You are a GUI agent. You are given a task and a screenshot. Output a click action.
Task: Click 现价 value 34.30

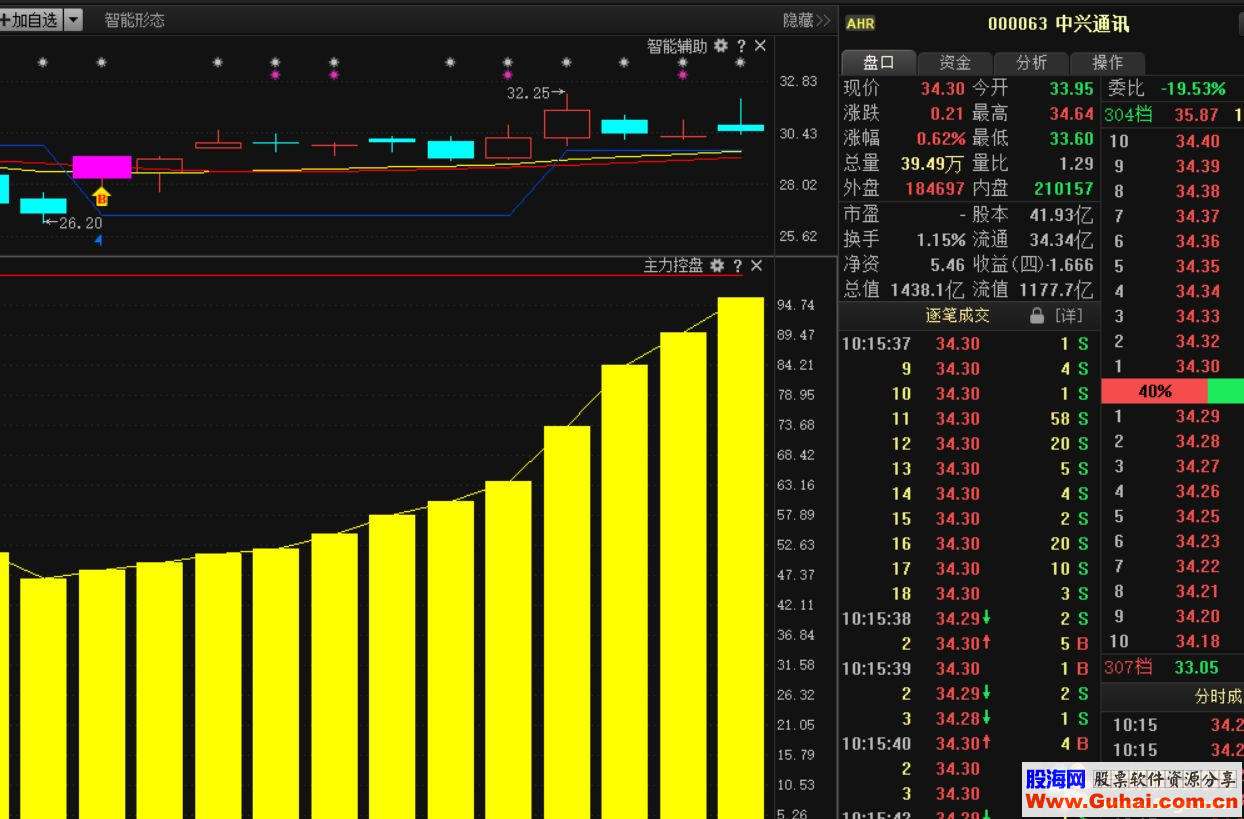(x=942, y=89)
